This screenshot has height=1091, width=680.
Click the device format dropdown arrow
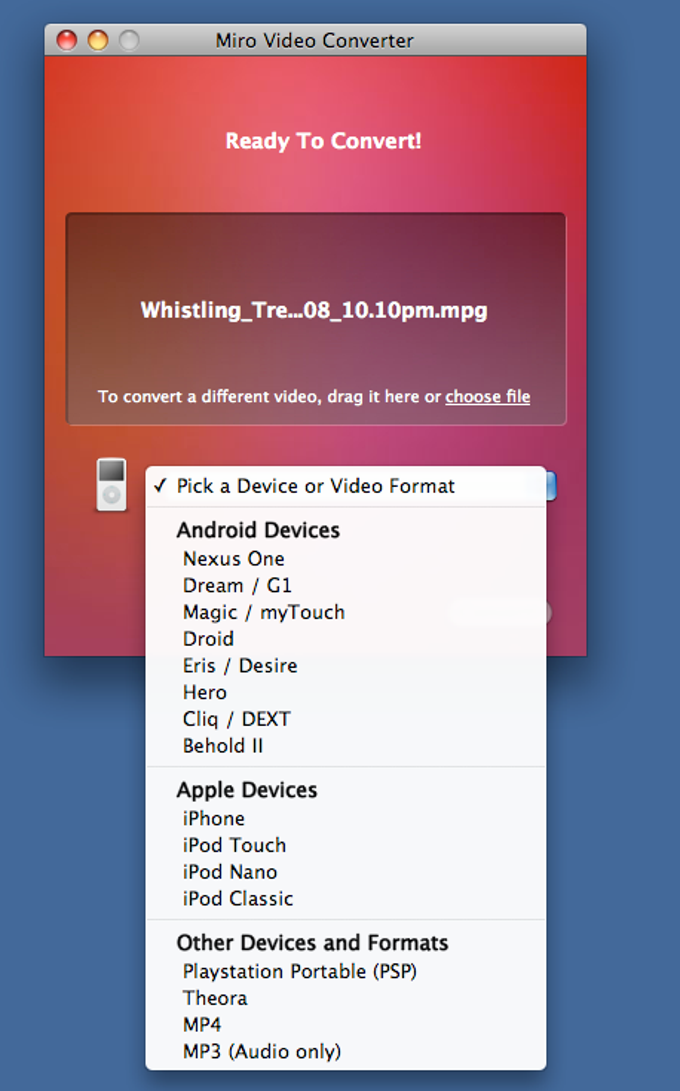pyautogui.click(x=551, y=486)
